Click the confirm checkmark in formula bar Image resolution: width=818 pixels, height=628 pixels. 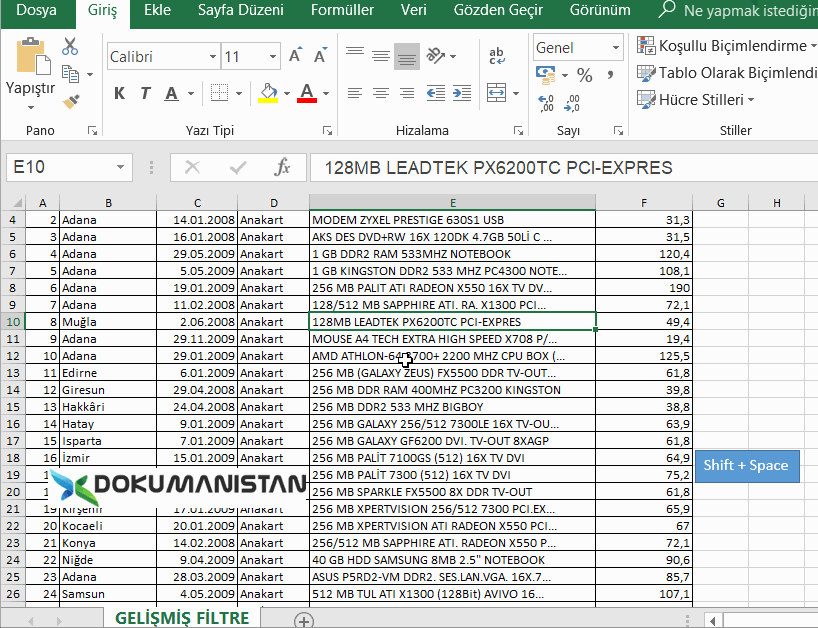tap(238, 167)
